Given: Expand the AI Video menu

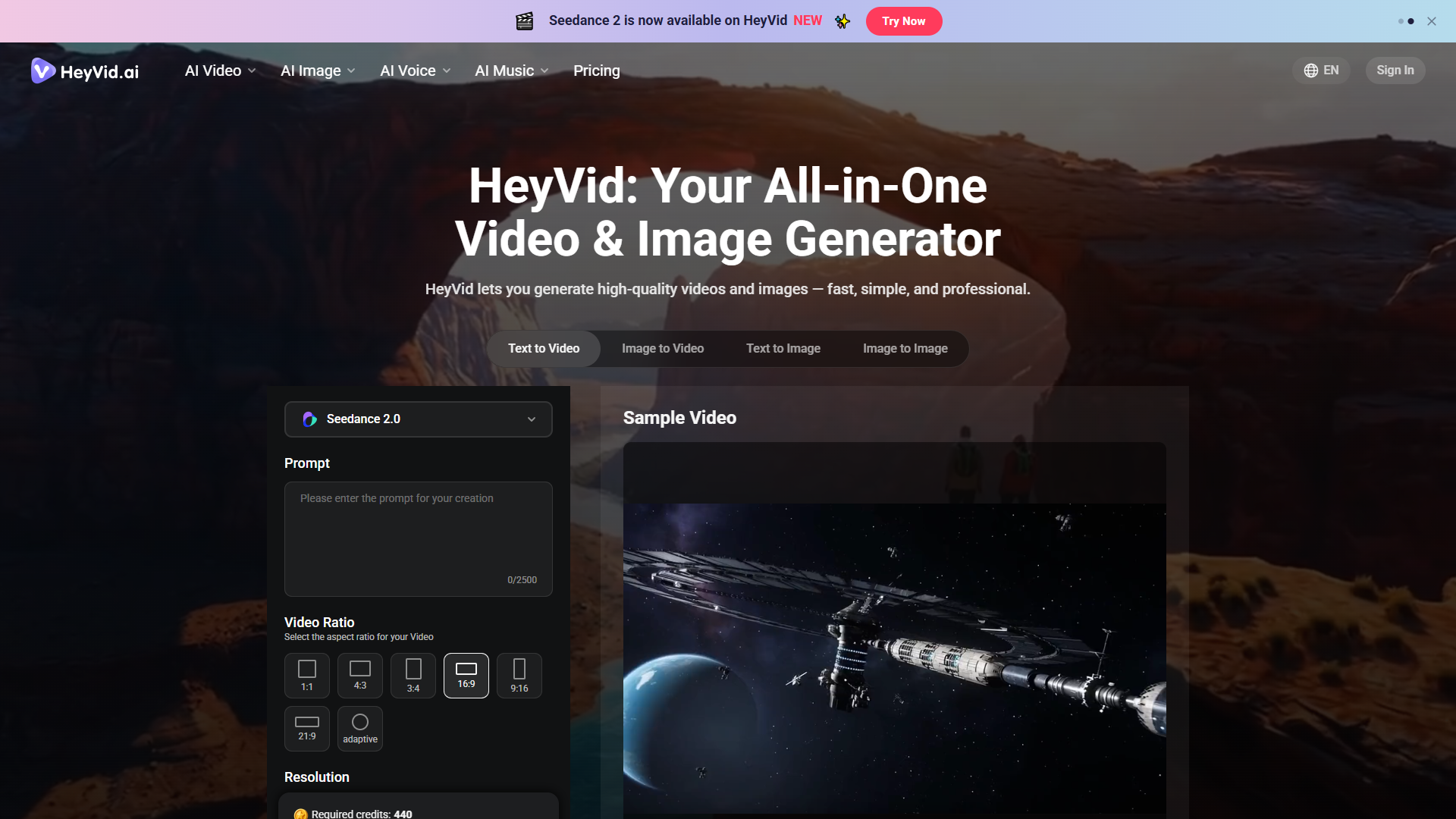Looking at the screenshot, I should pyautogui.click(x=221, y=71).
